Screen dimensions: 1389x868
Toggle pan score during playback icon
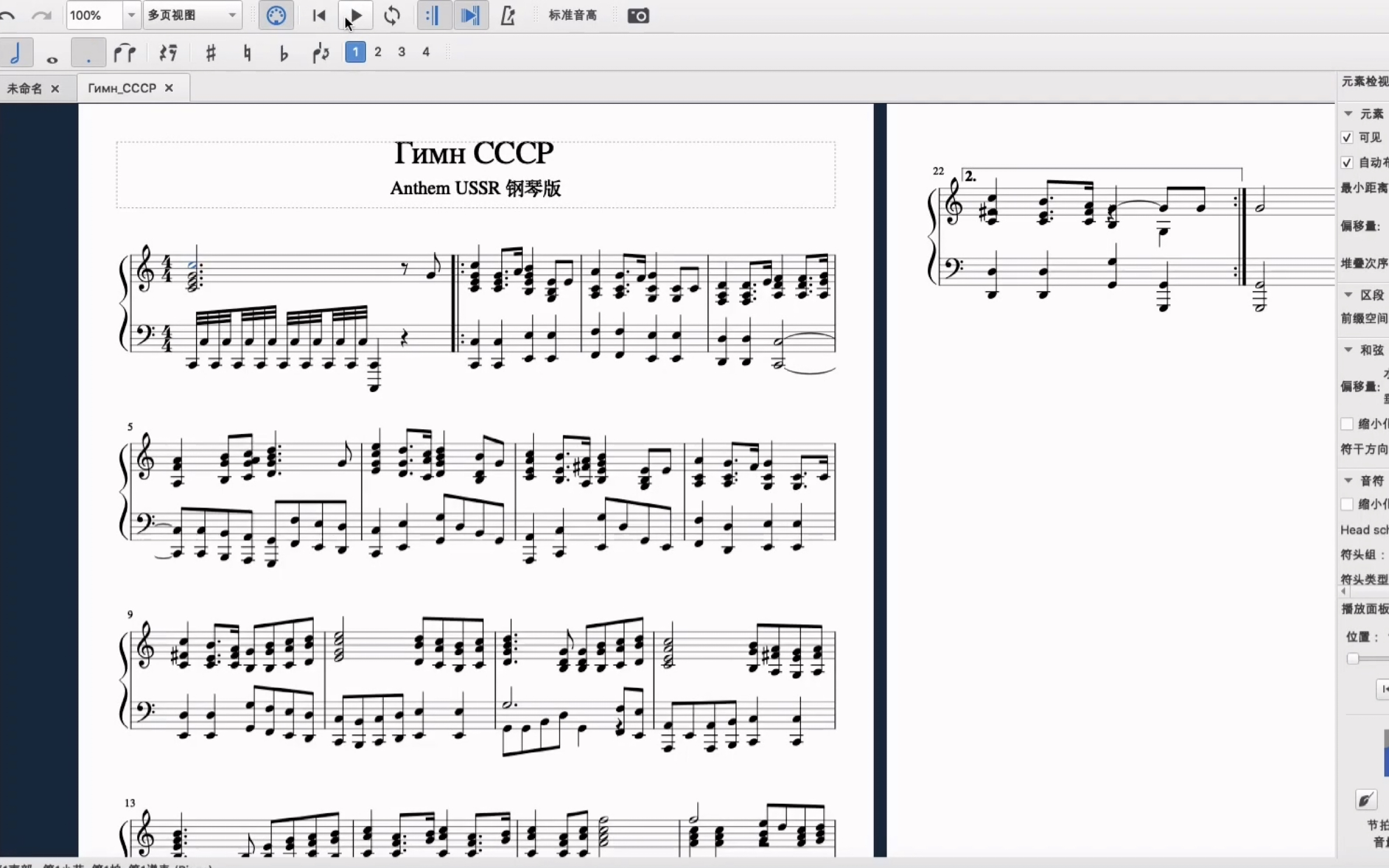pyautogui.click(x=470, y=15)
